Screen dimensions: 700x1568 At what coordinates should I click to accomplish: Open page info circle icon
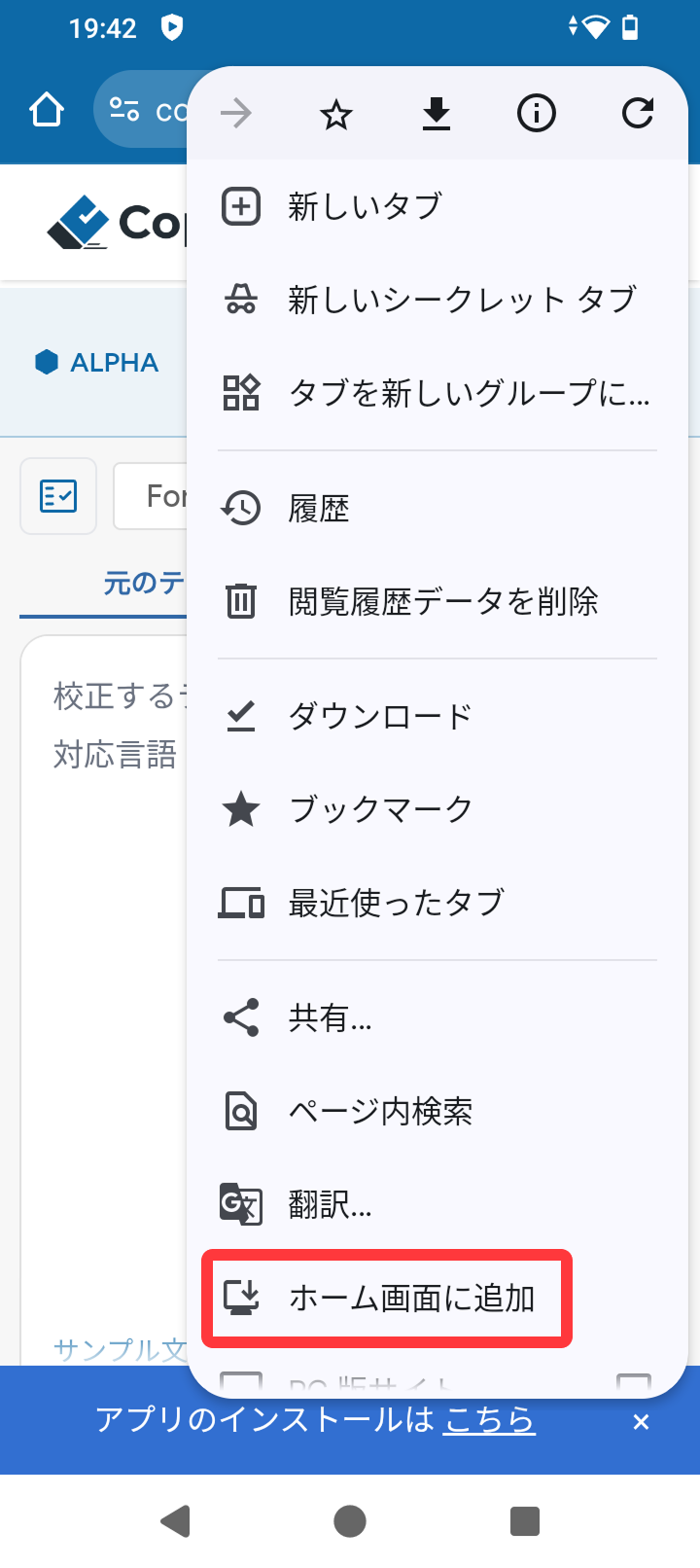point(537,115)
